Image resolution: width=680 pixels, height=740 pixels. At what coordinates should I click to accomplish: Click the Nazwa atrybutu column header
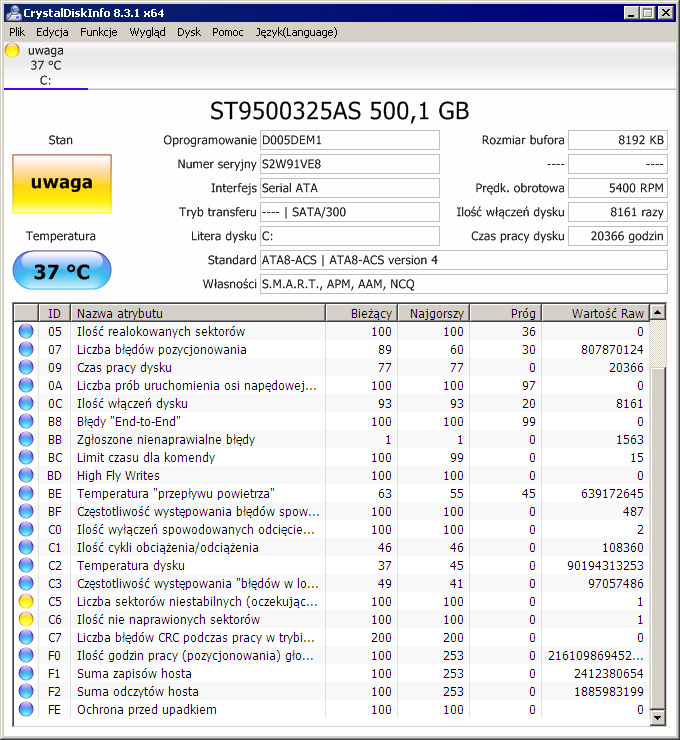[x=198, y=313]
